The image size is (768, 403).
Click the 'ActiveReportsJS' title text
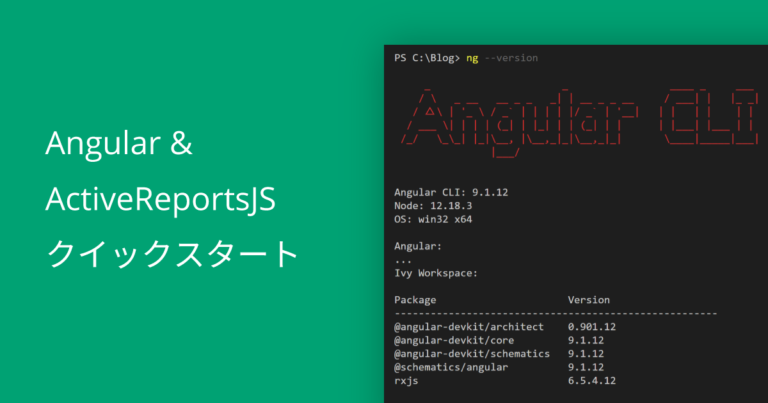pos(161,199)
